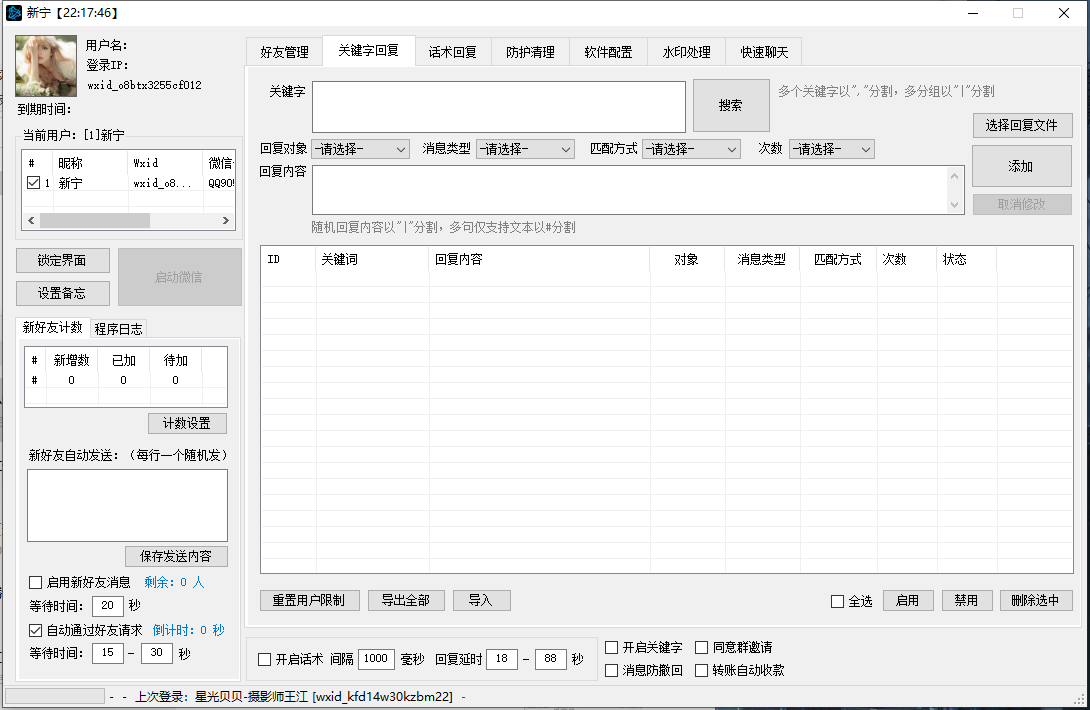Enable 开启关键字 checkbox
Screen dimensions: 1090x710
coord(612,647)
